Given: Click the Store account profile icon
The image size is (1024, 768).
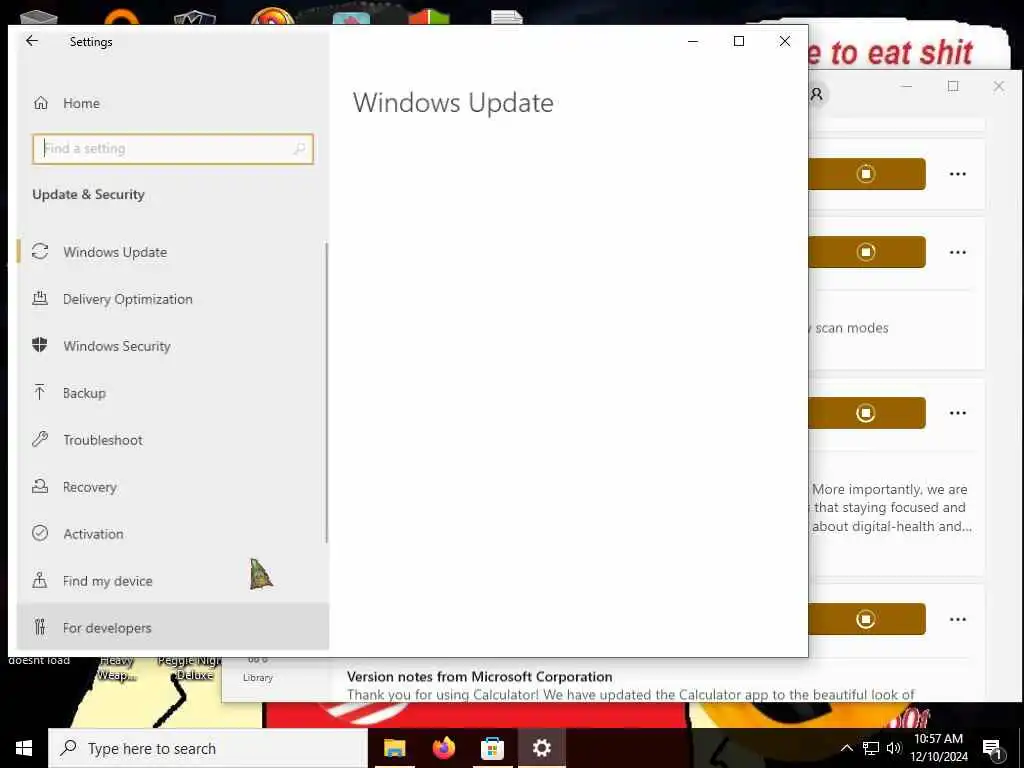Looking at the screenshot, I should click(816, 94).
